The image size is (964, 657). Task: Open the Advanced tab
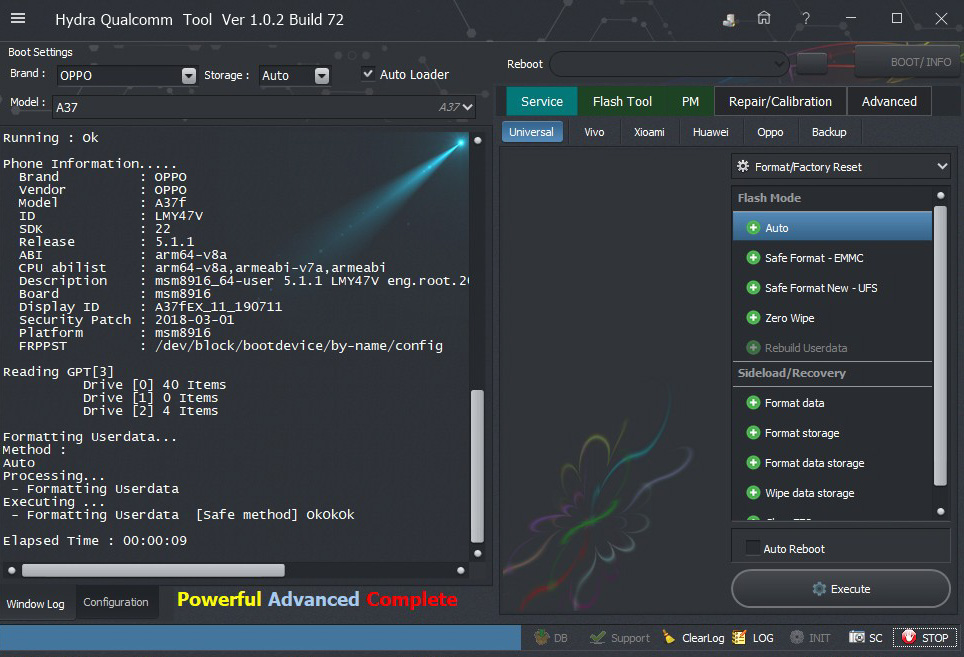(x=889, y=101)
